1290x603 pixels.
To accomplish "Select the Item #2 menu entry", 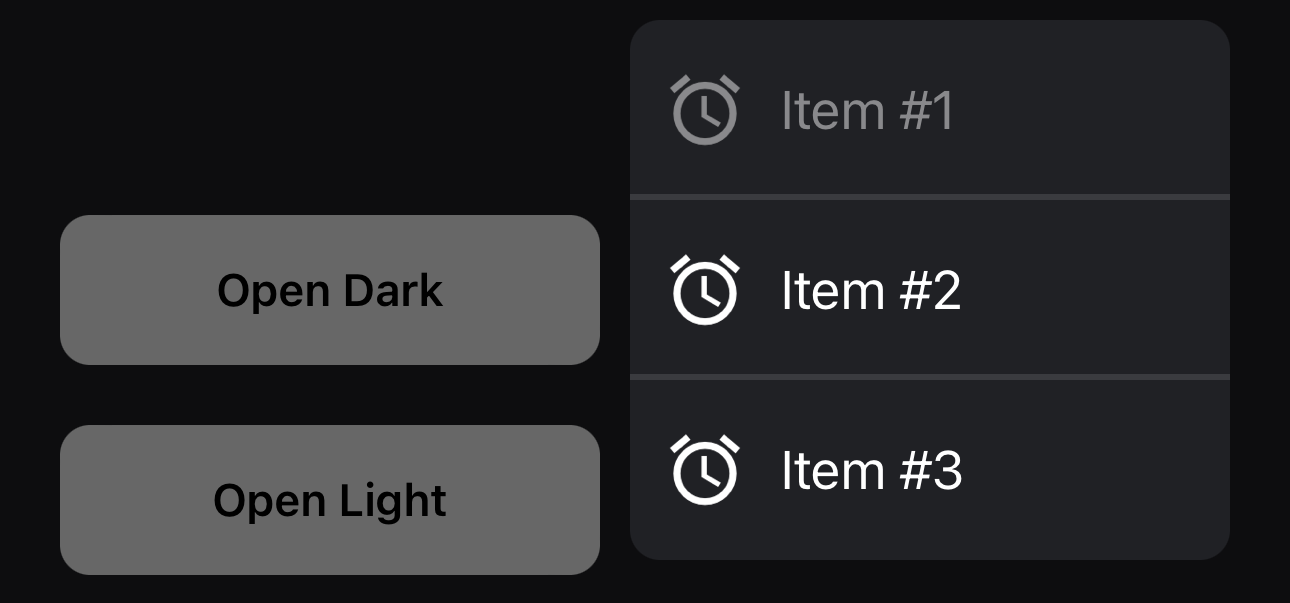I will click(x=929, y=288).
